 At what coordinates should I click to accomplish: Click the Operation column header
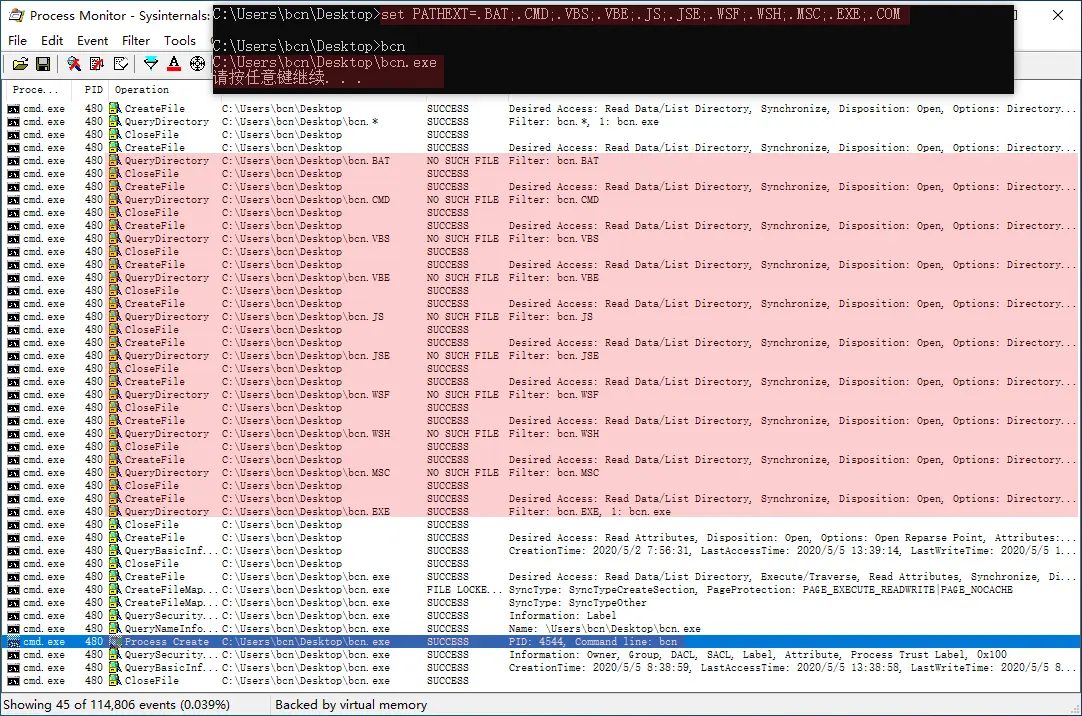pos(162,90)
